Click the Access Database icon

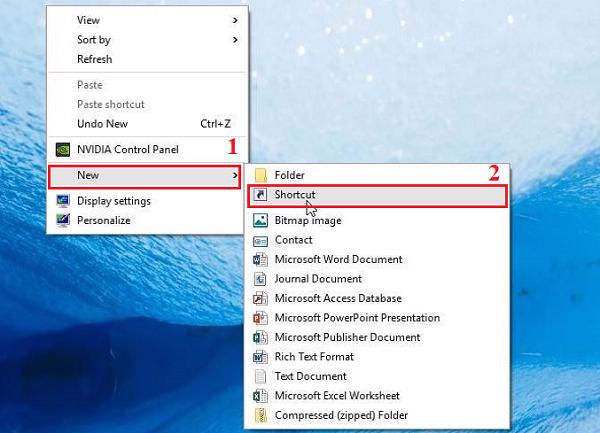(260, 298)
